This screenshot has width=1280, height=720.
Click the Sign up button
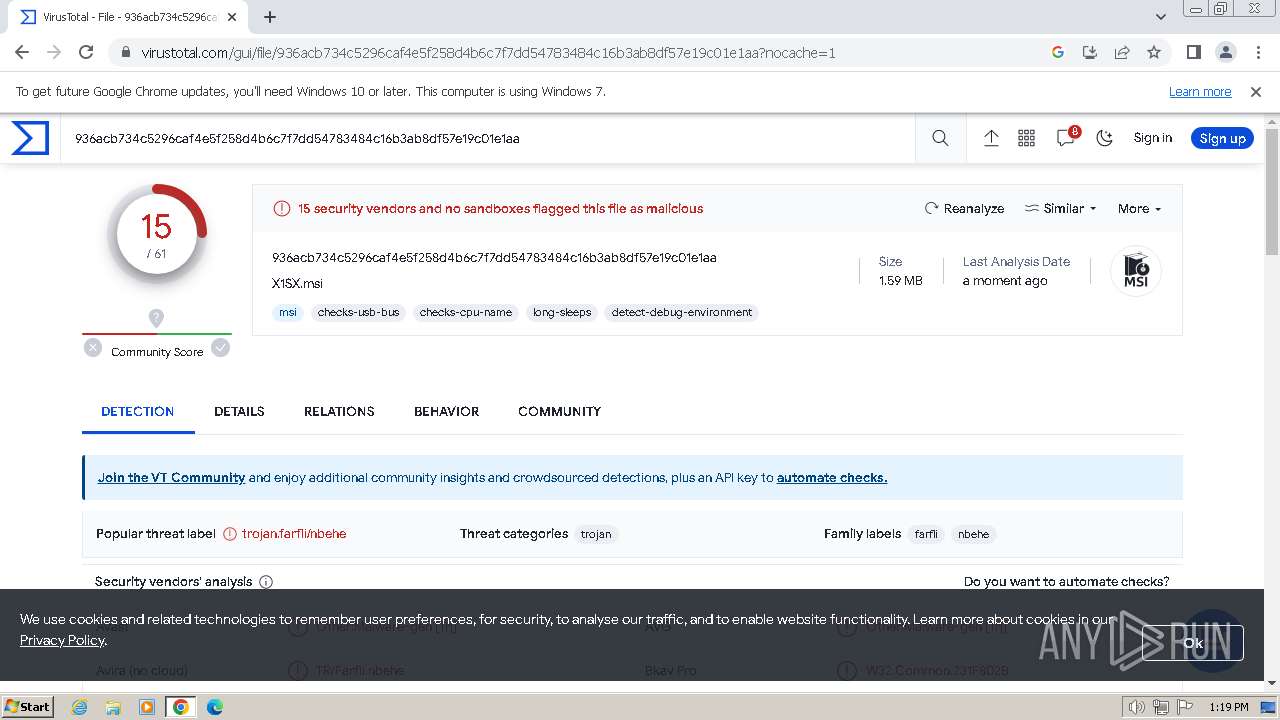coord(1222,138)
